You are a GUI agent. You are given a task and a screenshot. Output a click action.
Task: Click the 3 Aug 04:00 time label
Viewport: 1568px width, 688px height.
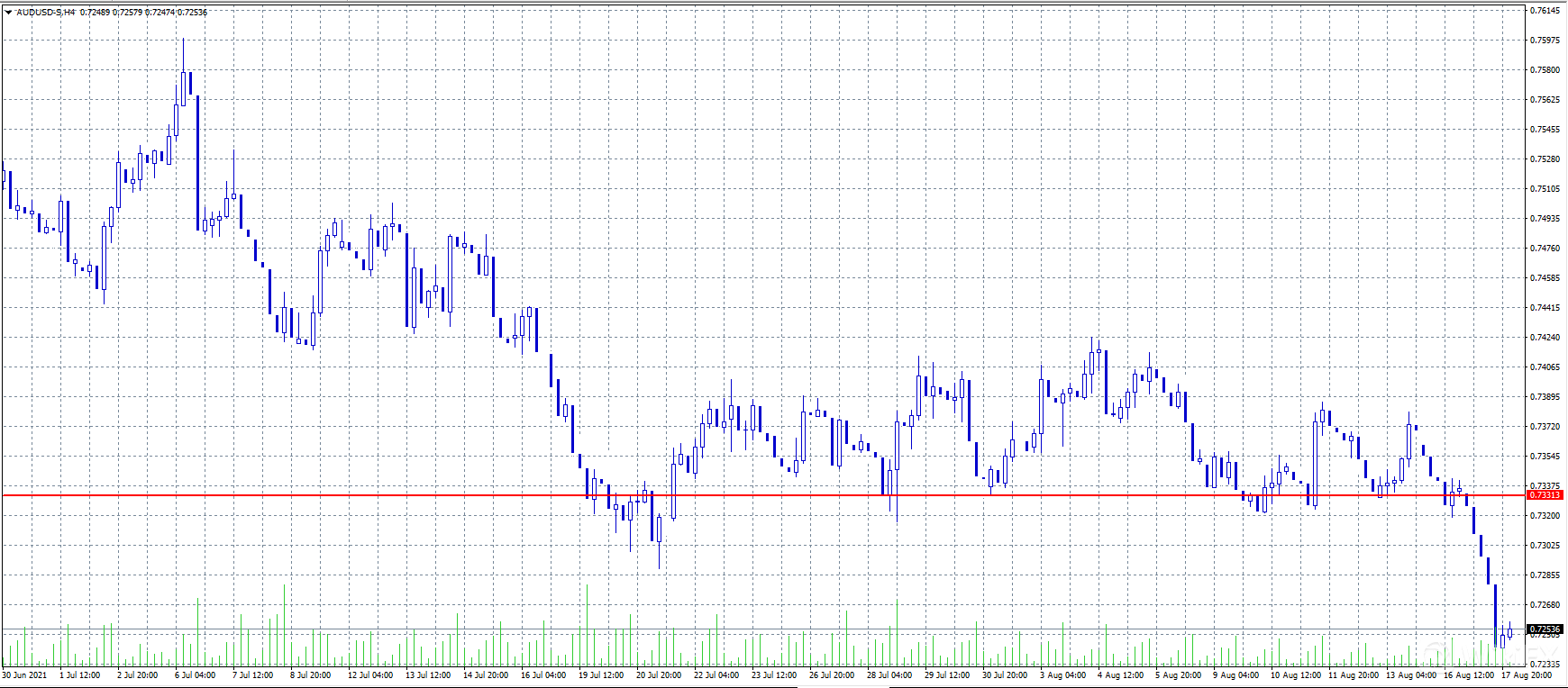point(1062,674)
